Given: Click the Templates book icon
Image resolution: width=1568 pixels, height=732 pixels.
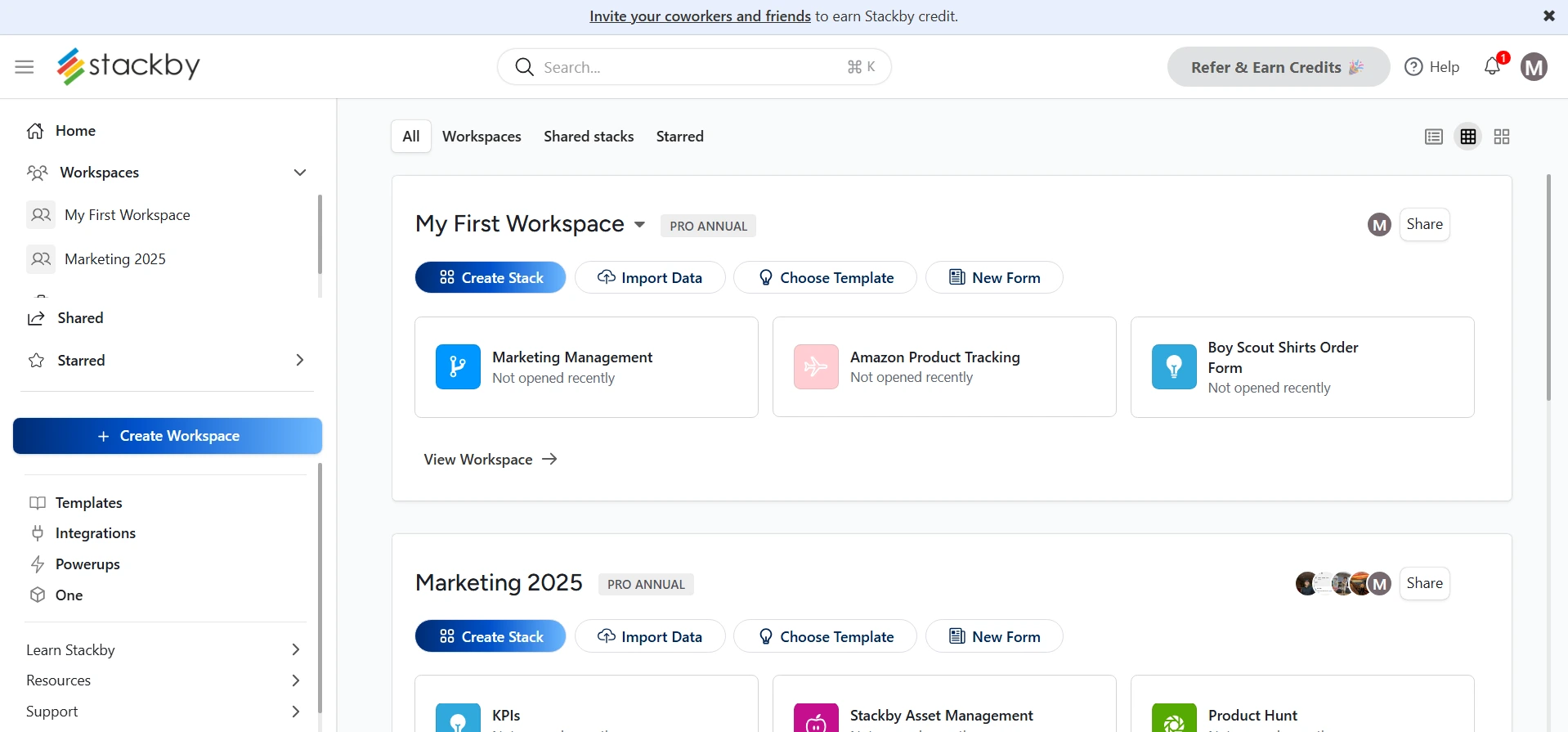Looking at the screenshot, I should [38, 503].
